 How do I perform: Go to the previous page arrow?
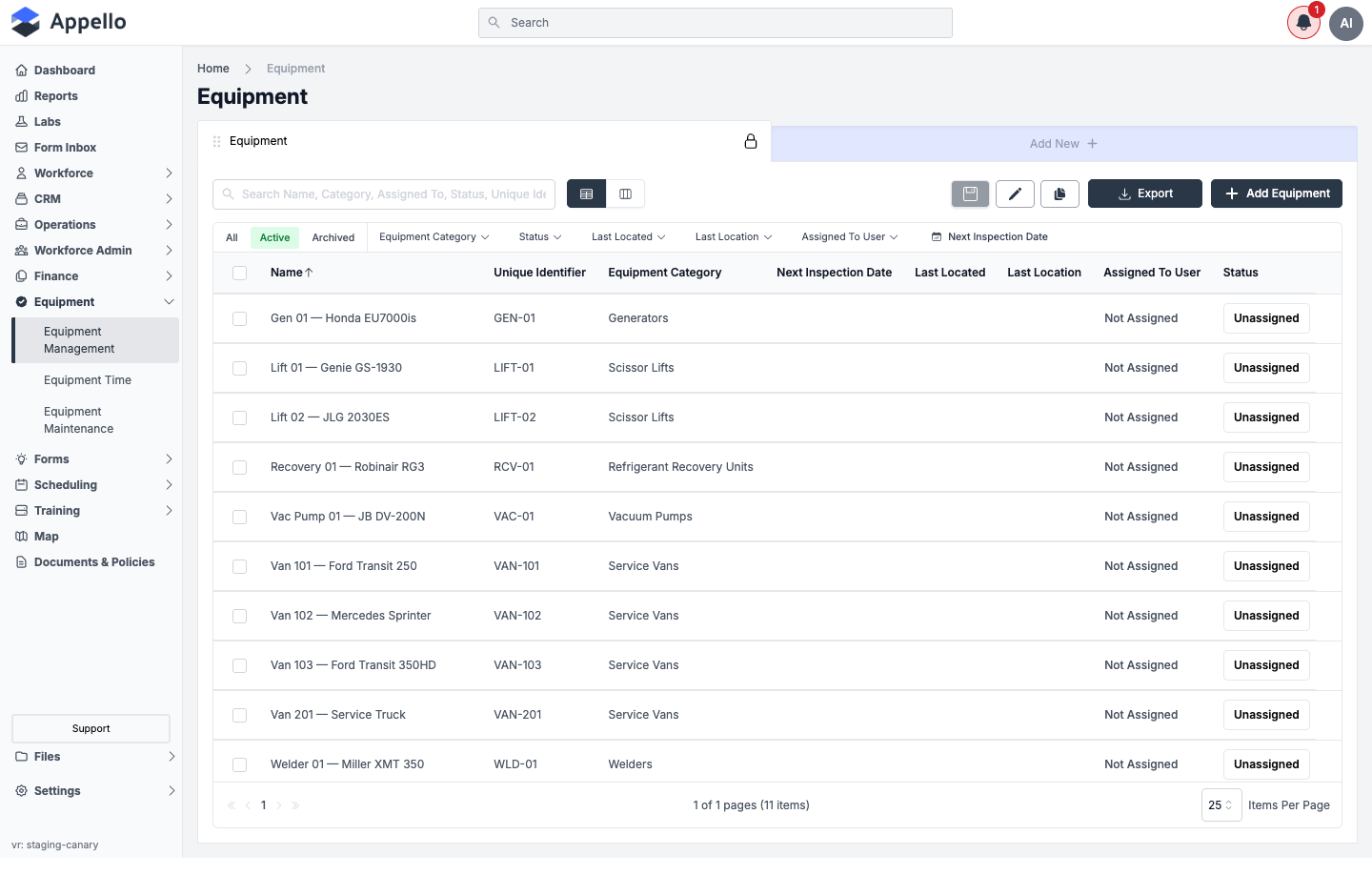coord(248,805)
